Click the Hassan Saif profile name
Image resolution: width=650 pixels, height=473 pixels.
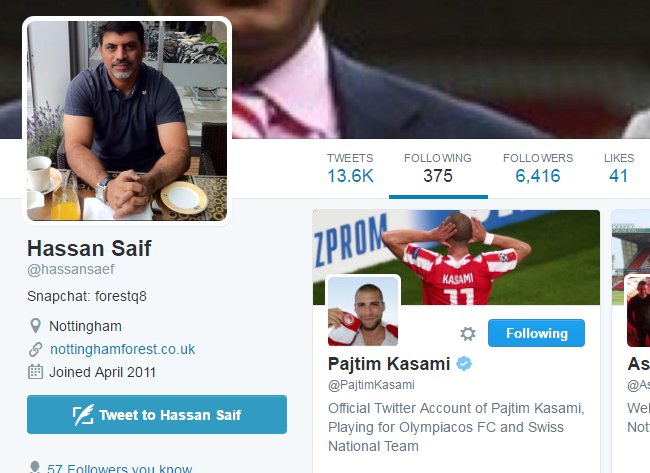[x=89, y=249]
